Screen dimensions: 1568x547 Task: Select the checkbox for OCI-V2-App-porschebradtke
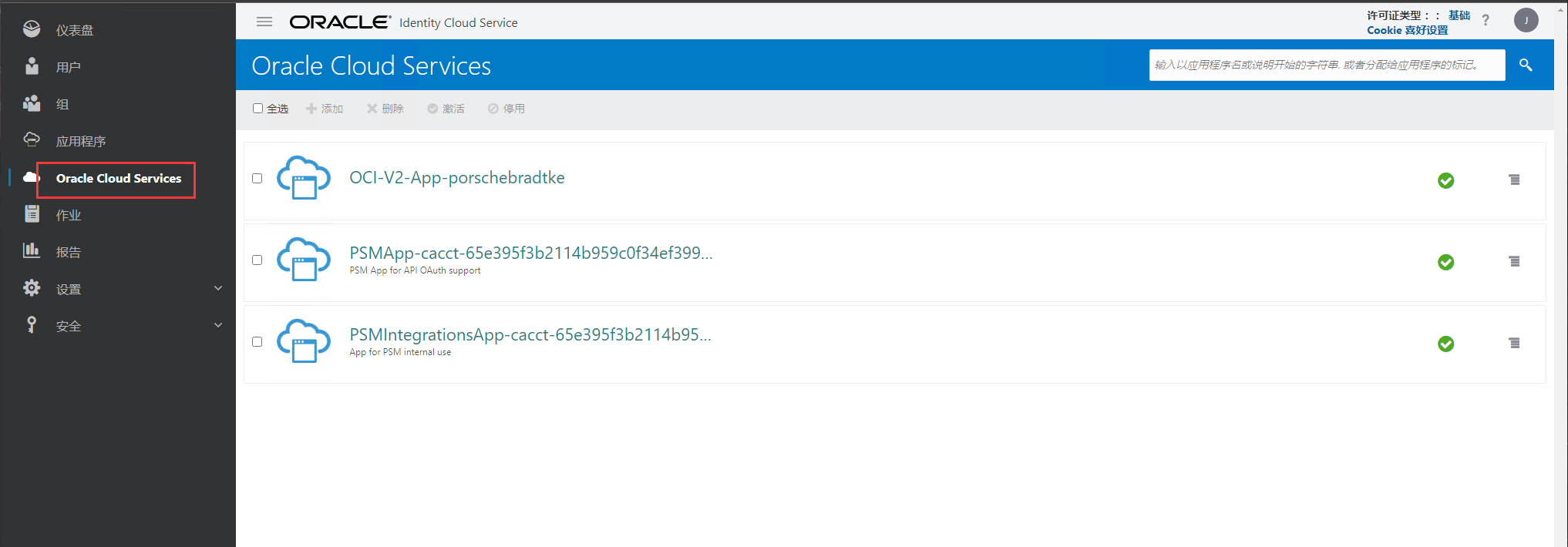[x=257, y=178]
